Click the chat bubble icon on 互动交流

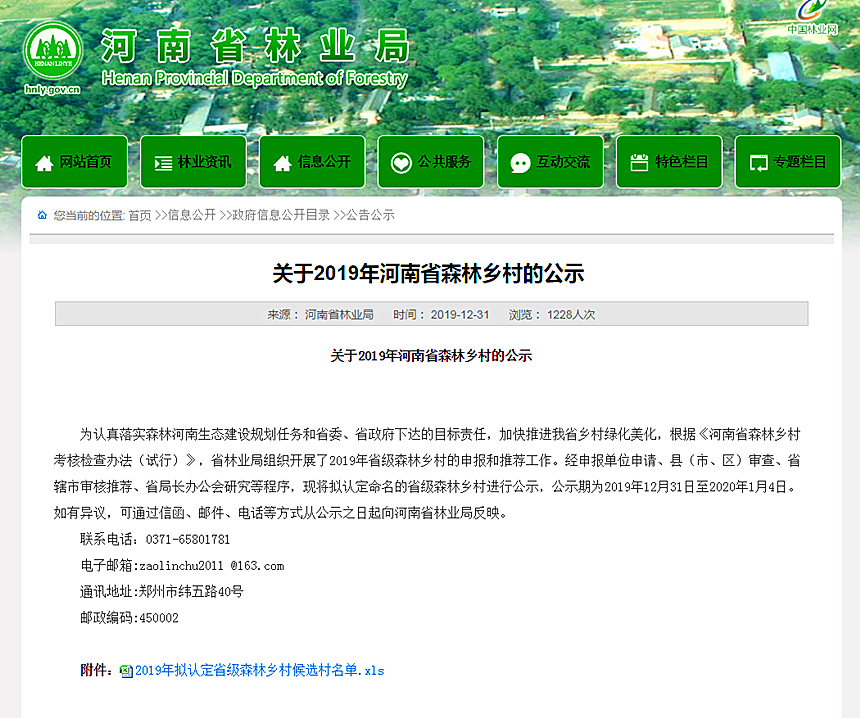[520, 163]
